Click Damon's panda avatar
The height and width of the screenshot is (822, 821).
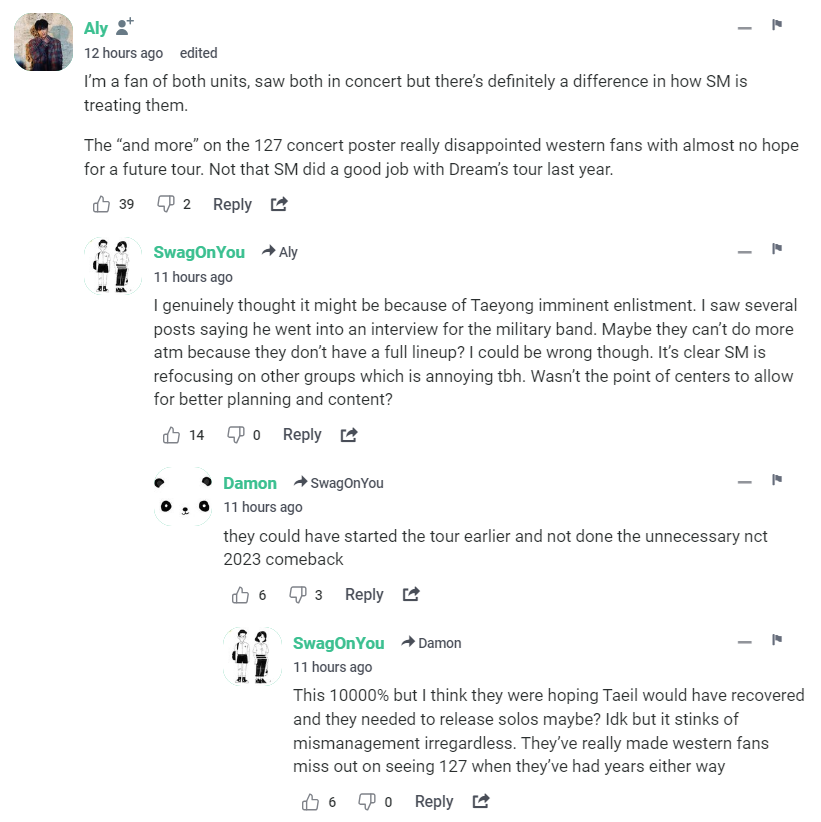(183, 497)
